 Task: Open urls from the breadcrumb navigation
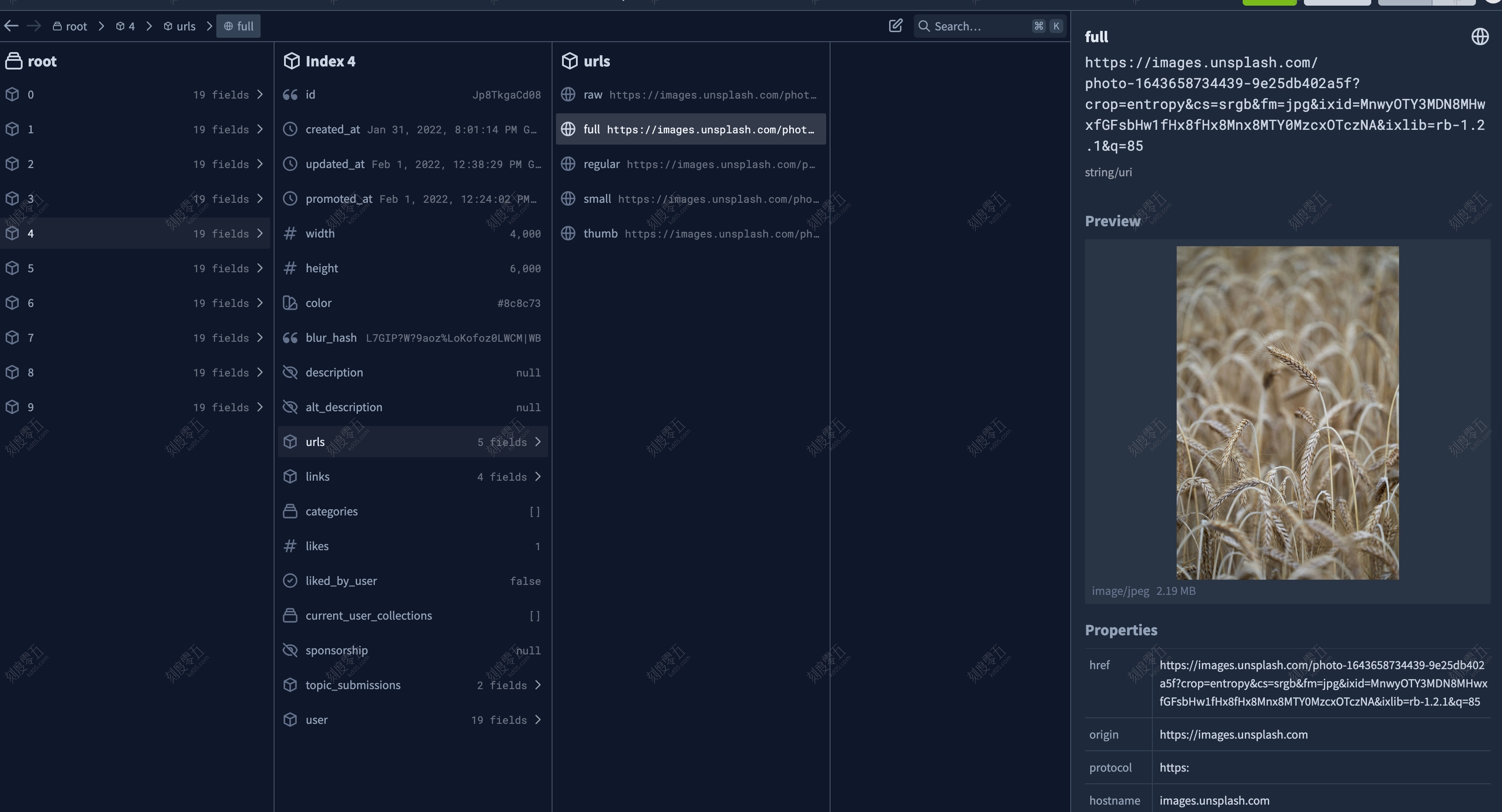pyautogui.click(x=185, y=26)
